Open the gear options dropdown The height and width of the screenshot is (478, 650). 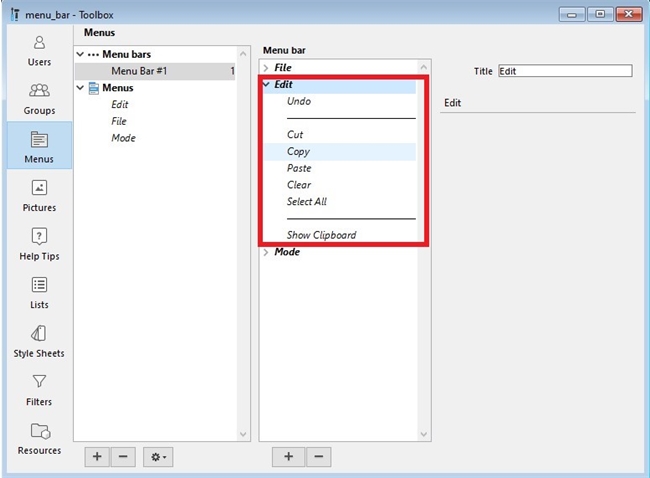(158, 457)
